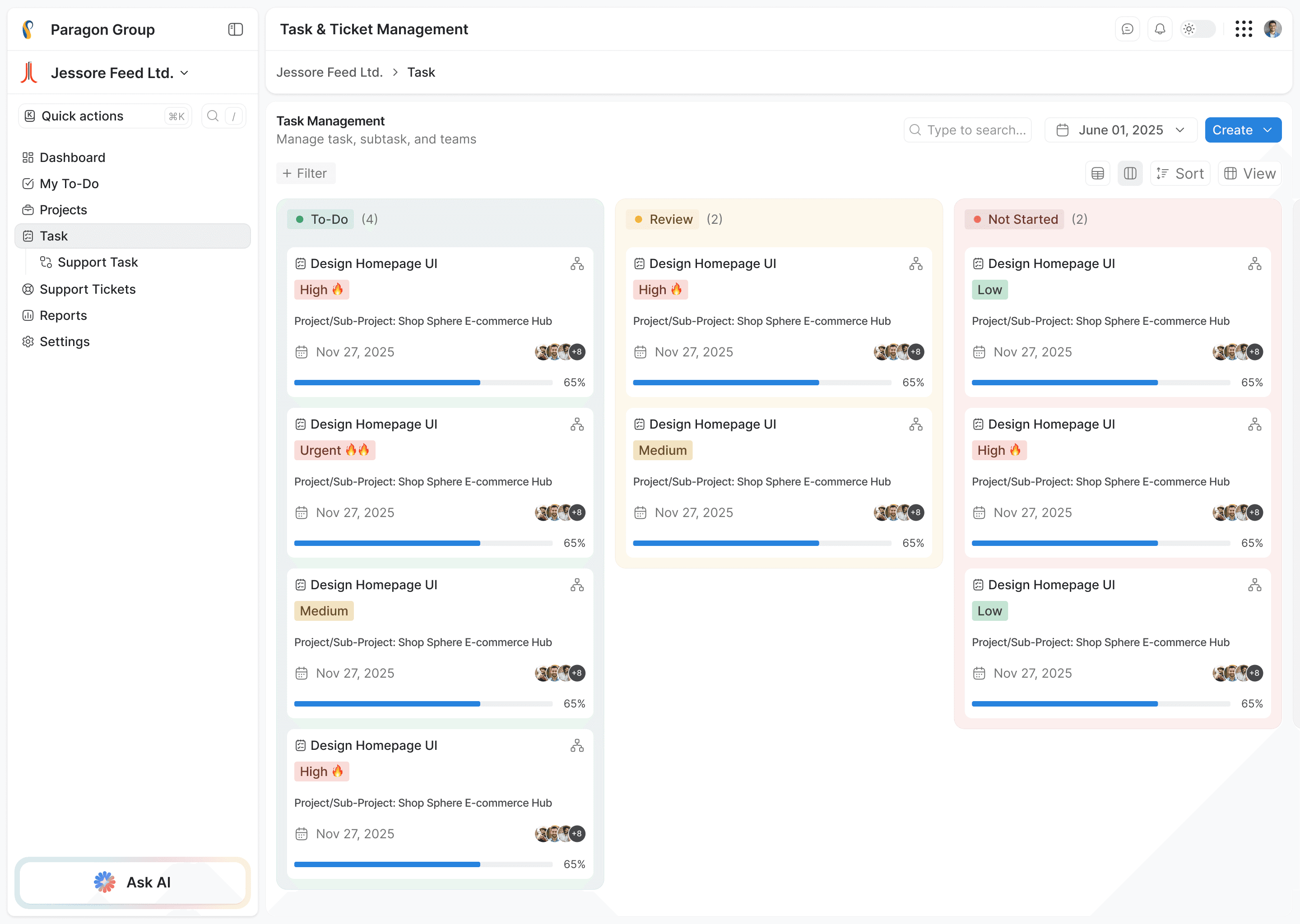
Task: Go to My To-Do page
Action: (69, 184)
